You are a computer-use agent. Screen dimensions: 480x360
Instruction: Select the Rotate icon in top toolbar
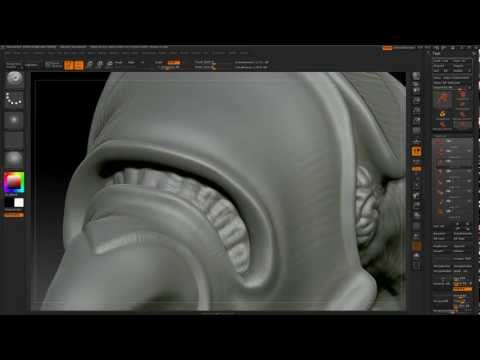[109, 65]
